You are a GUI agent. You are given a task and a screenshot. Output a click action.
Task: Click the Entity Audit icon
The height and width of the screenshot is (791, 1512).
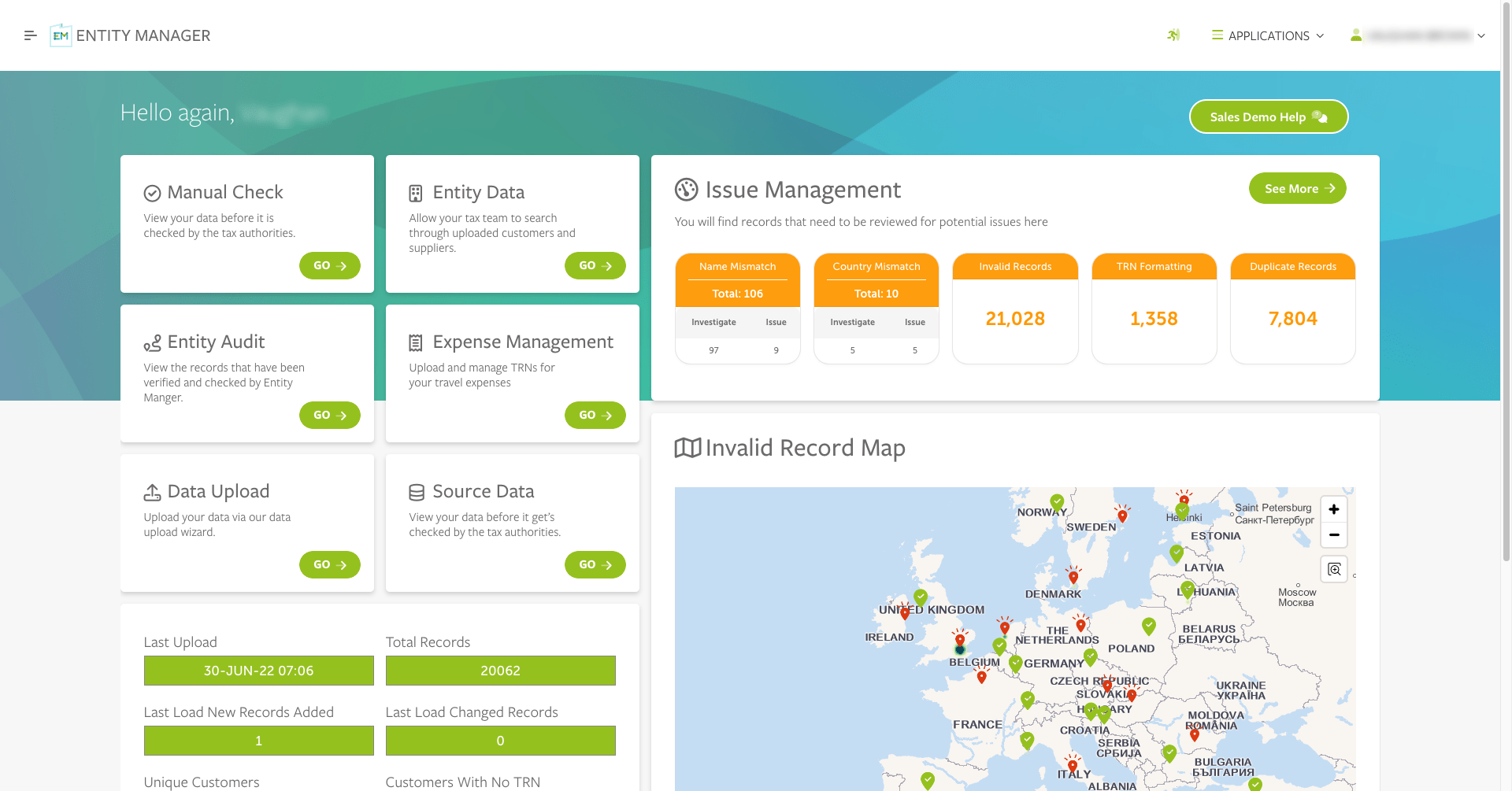[x=153, y=343]
